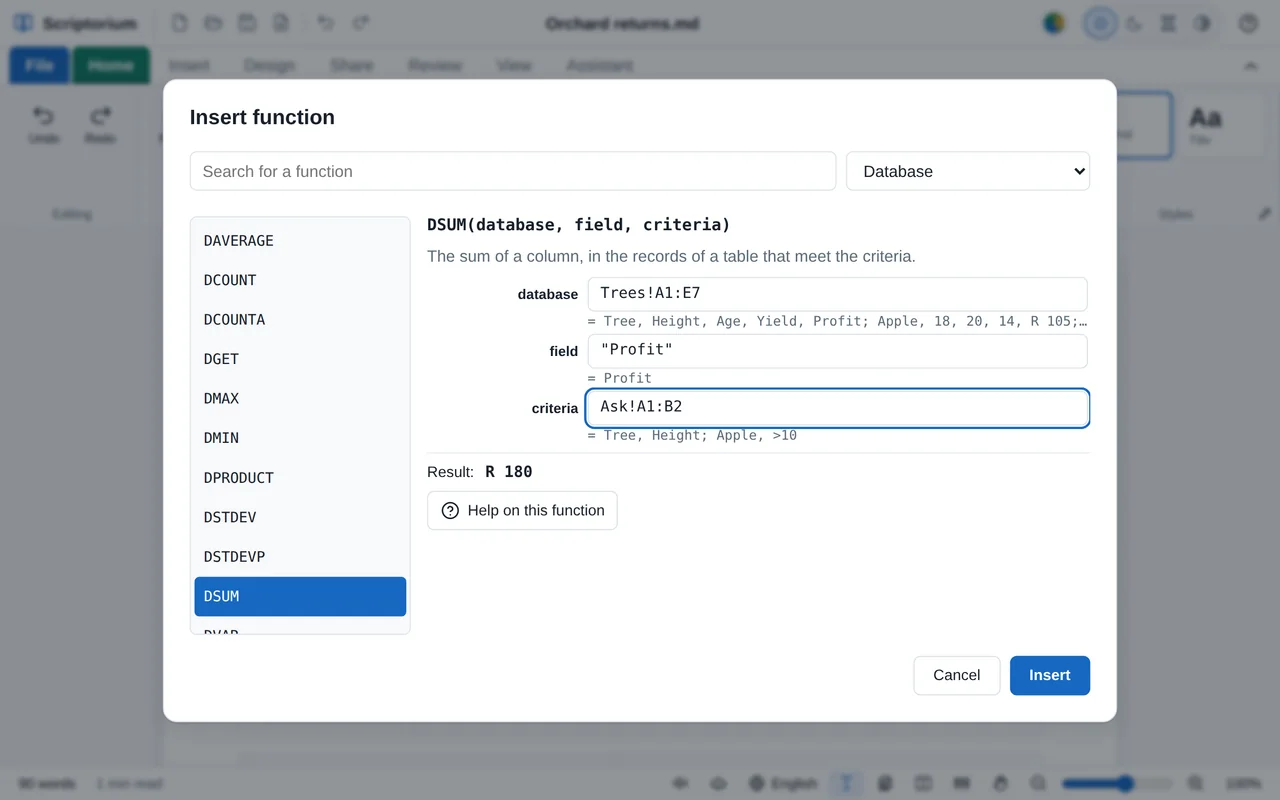This screenshot has height=800, width=1280.
Task: Open the Assistant ribbon tab
Action: pyautogui.click(x=599, y=65)
